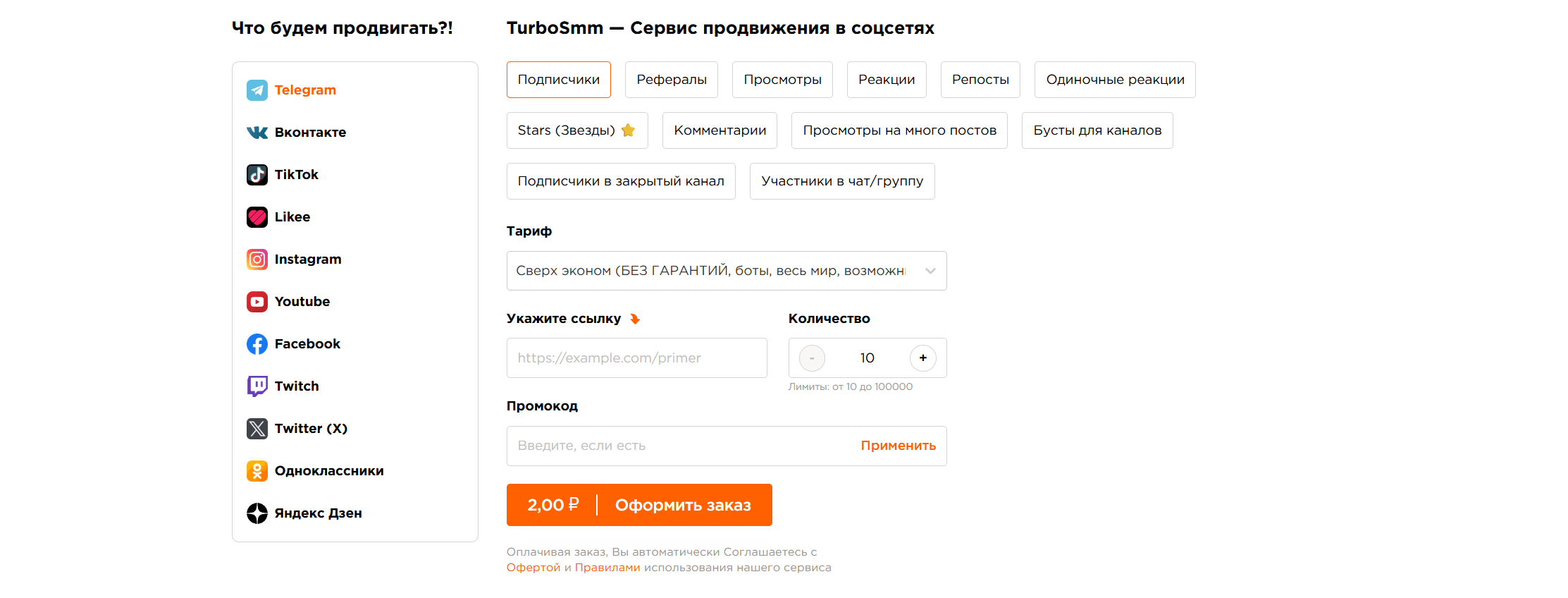Screen dimensions: 1568x598
Task: Click the Likee heart icon
Action: click(257, 217)
